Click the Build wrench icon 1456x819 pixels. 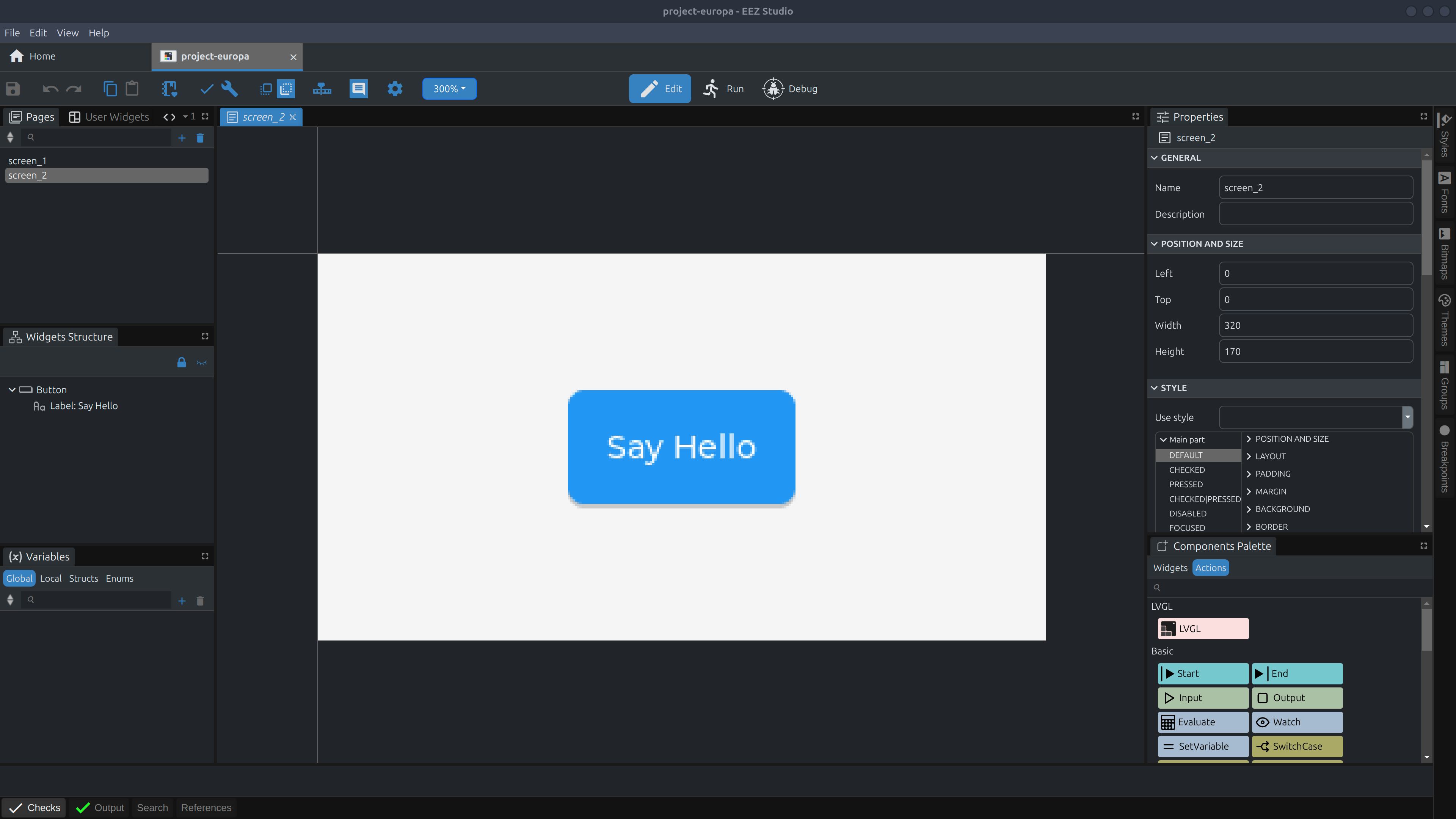pos(229,89)
